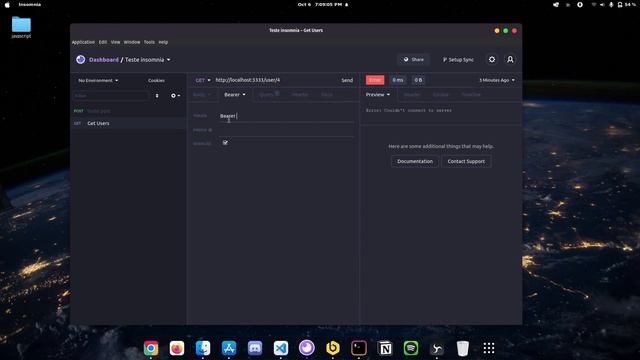640x360 pixels.
Task: Click the Prefix input field
Action: pyautogui.click(x=287, y=130)
